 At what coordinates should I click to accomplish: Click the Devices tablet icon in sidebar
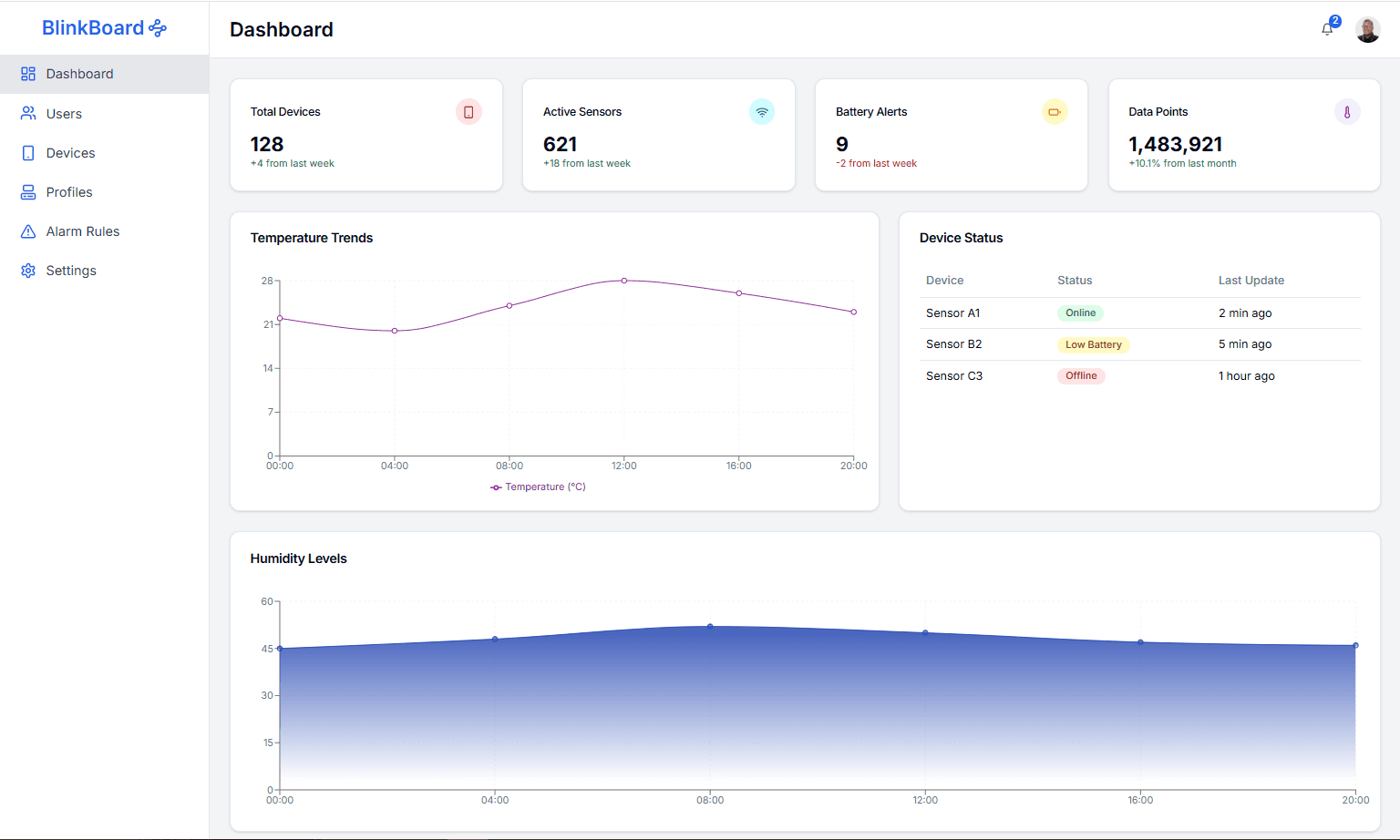[28, 153]
